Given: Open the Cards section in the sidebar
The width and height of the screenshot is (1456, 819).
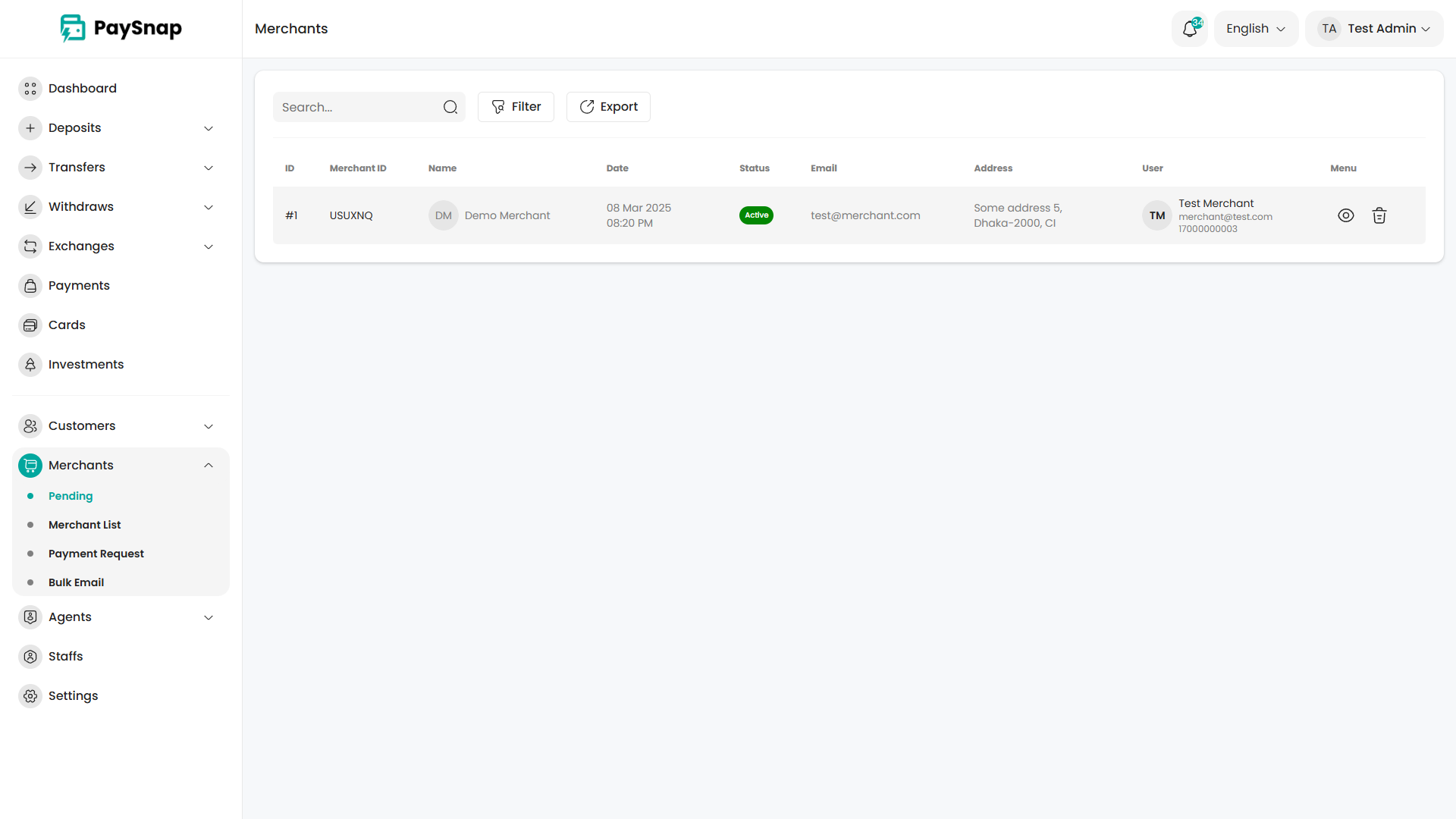Looking at the screenshot, I should (x=67, y=325).
